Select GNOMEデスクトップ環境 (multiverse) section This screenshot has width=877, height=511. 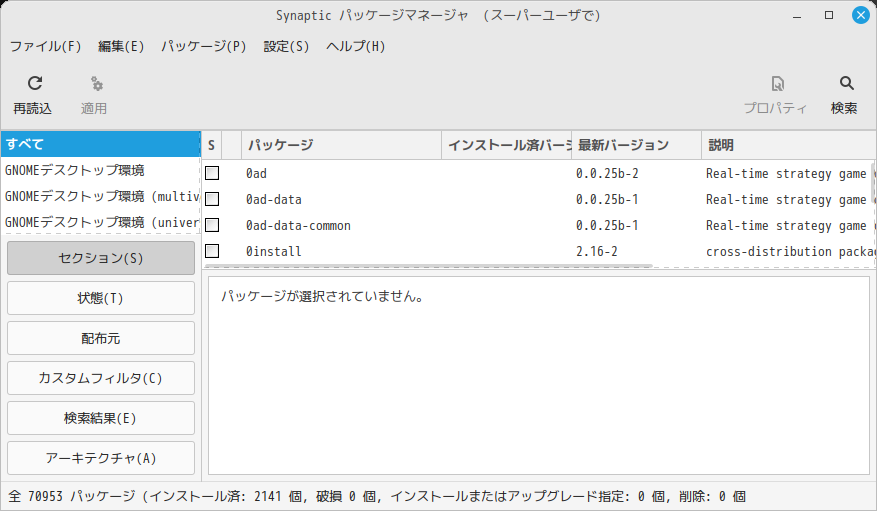pyautogui.click(x=101, y=196)
